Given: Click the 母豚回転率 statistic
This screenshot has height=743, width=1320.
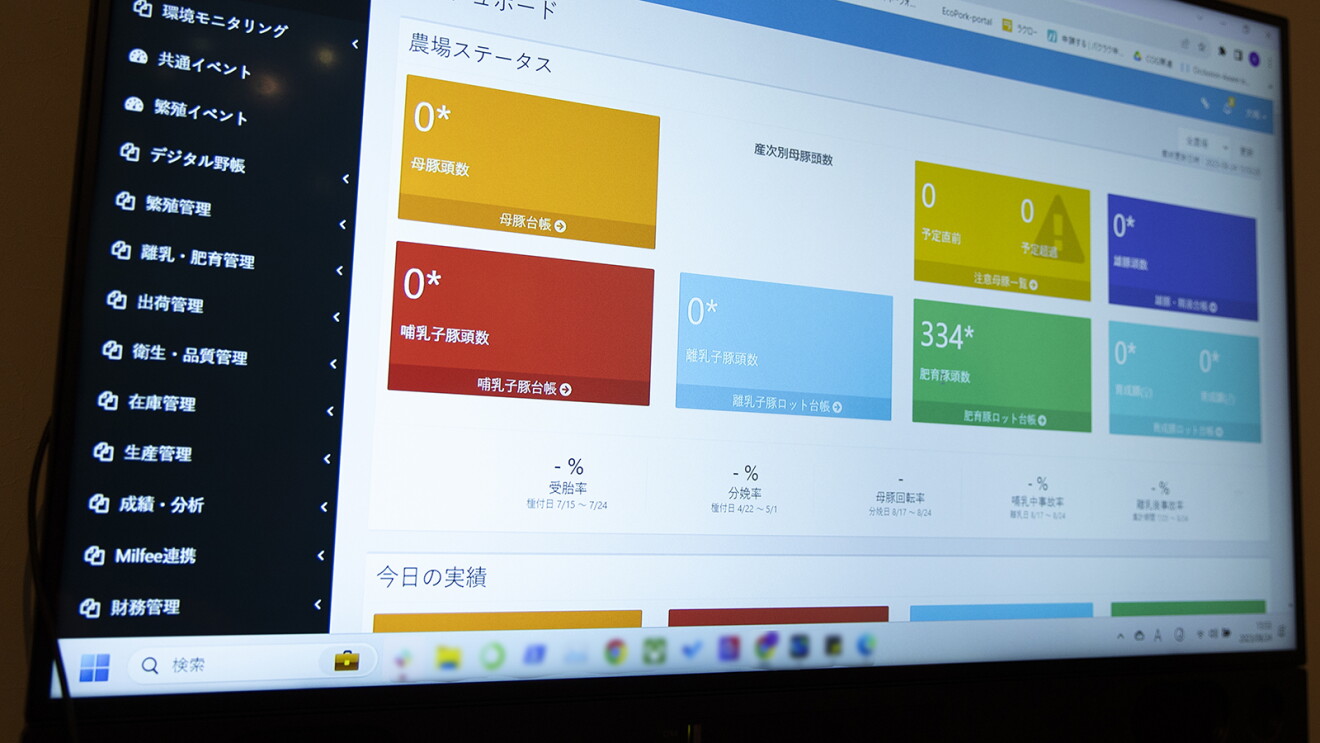Looking at the screenshot, I should click(899, 495).
